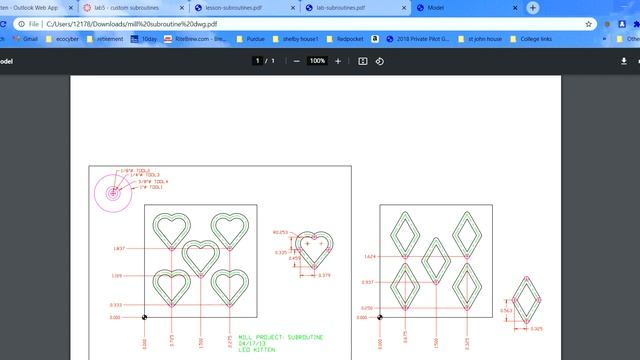This screenshot has width=640, height=360.
Task: Open the Gmail bookmark
Action: [25, 39]
